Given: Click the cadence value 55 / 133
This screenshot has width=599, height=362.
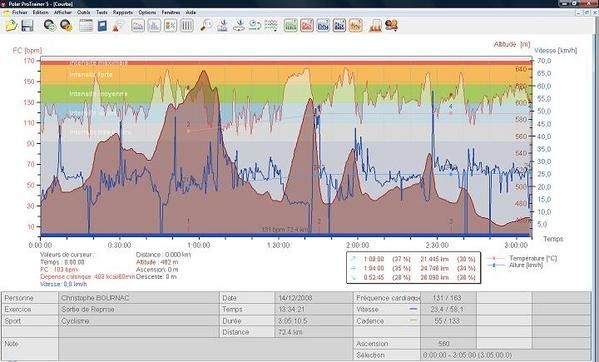Looking at the screenshot, I should [x=448, y=321].
